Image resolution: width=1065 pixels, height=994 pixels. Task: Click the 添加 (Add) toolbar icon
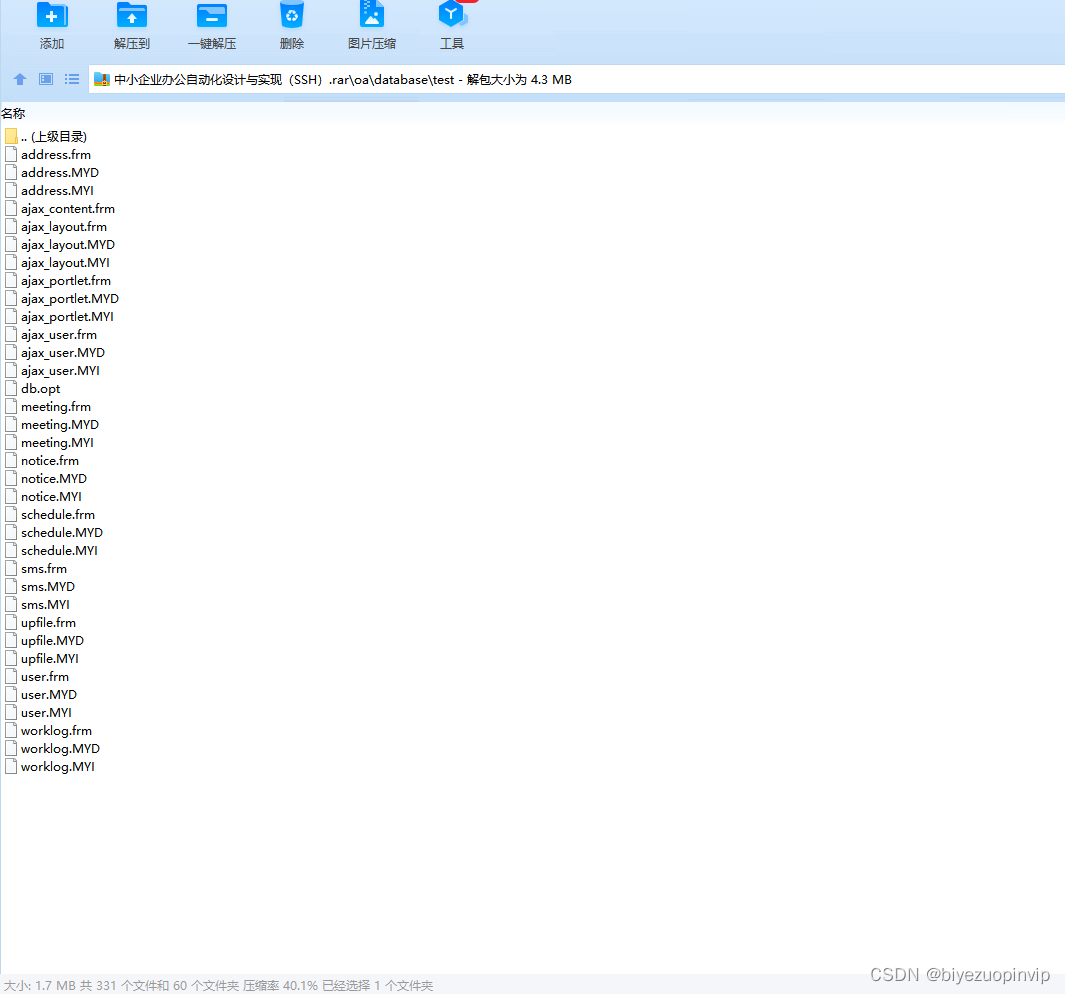(52, 16)
